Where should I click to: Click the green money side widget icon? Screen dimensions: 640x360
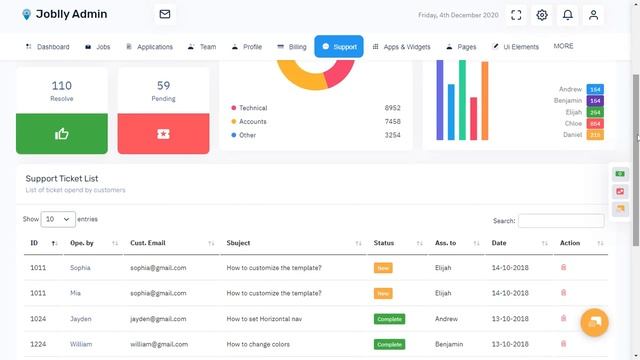coord(620,174)
